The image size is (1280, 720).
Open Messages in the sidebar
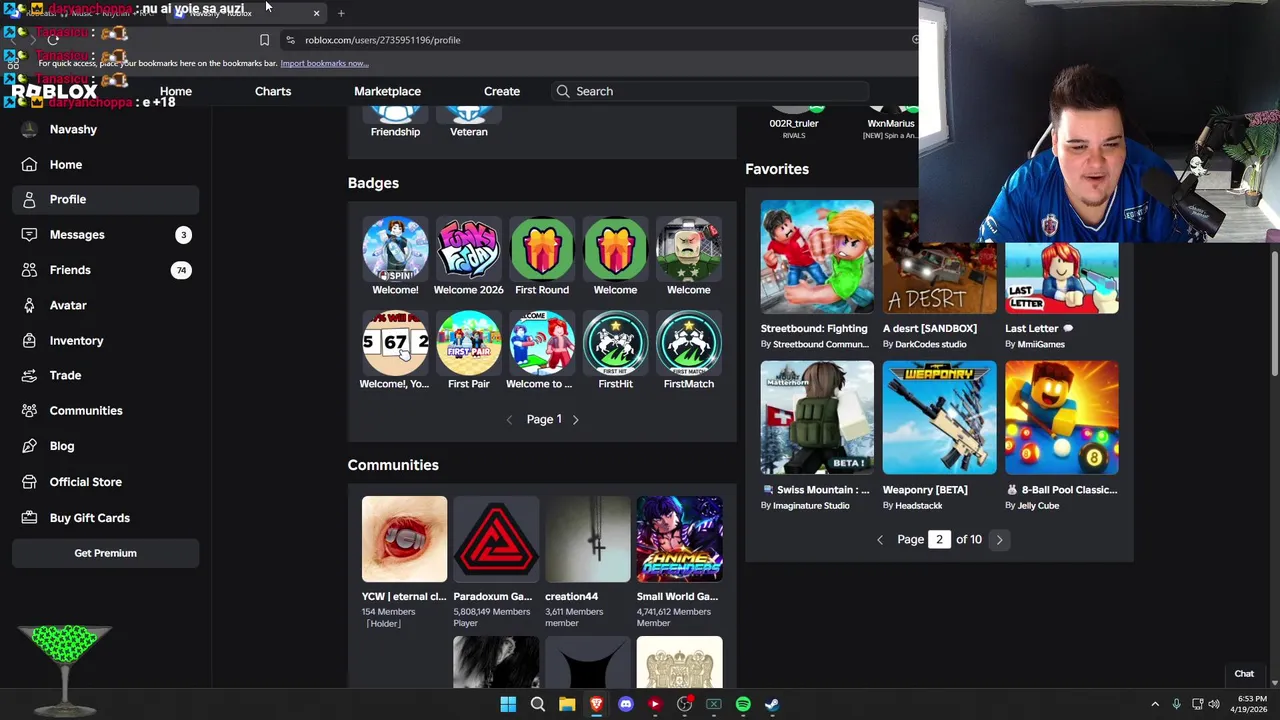[106, 234]
